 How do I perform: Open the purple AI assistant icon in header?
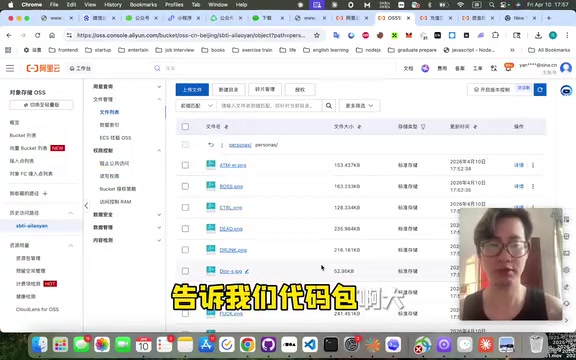(425, 68)
